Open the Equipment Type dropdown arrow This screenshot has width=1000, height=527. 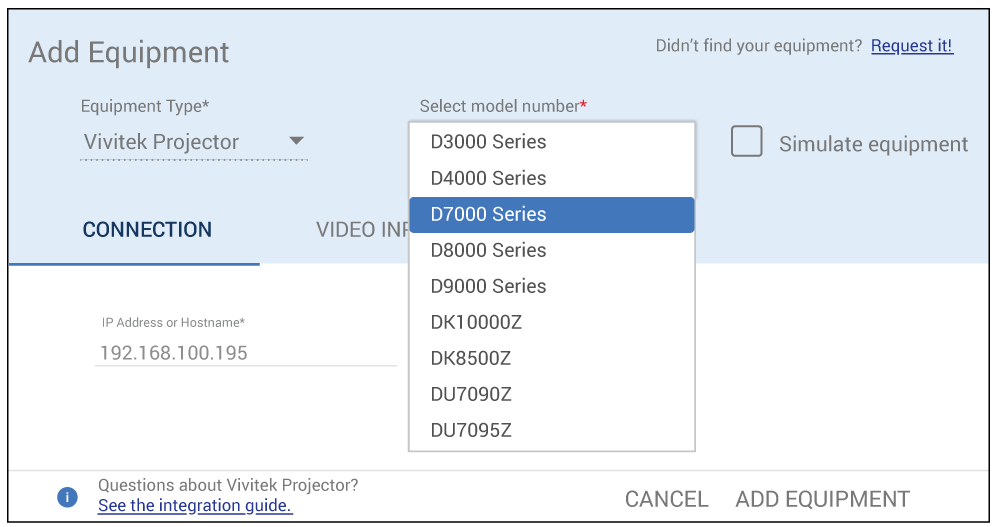(x=296, y=141)
